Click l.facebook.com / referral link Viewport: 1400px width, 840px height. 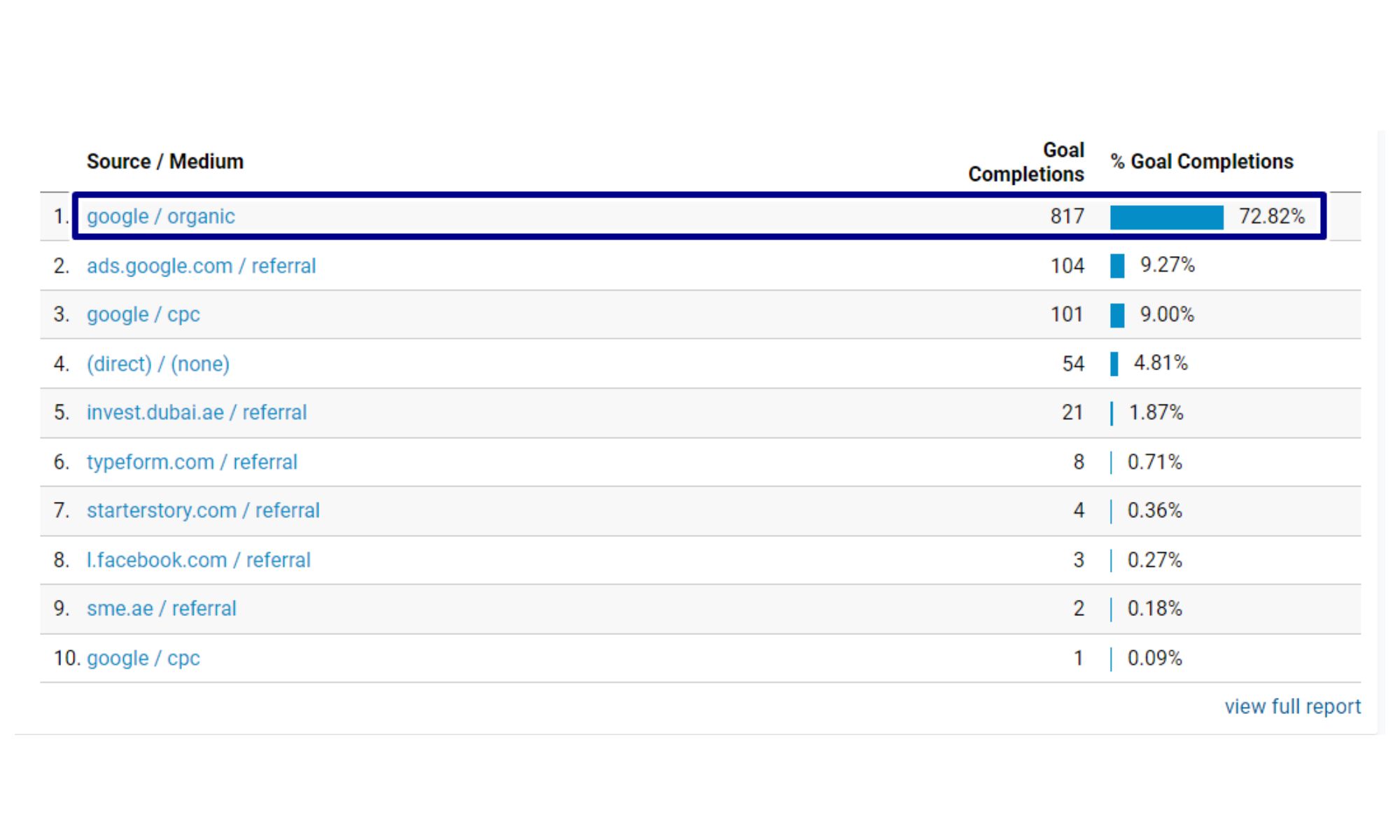[198, 560]
